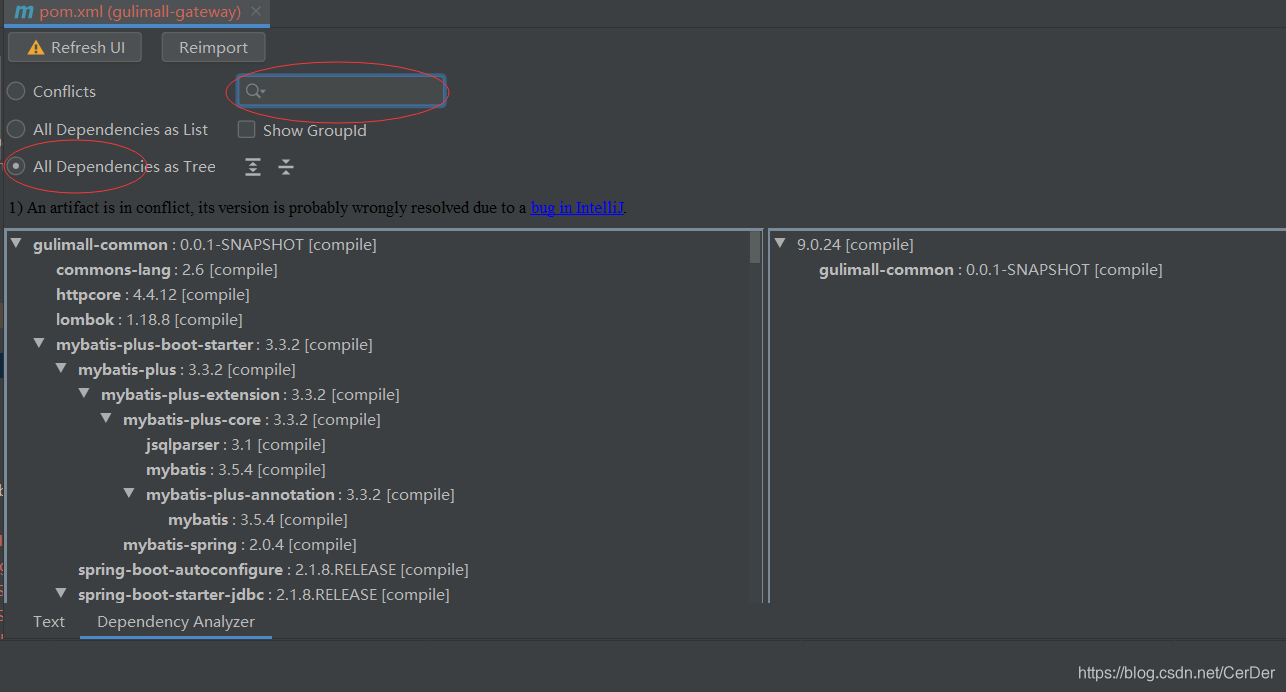Collapse the mybatis-plus-boot-starter node
Screen dimensions: 1286x692
[38, 344]
